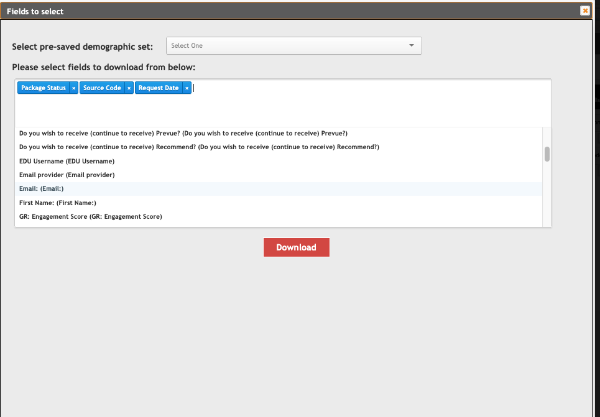Close the Fields to select dialog
Viewport: 600px width, 417px height.
point(585,11)
